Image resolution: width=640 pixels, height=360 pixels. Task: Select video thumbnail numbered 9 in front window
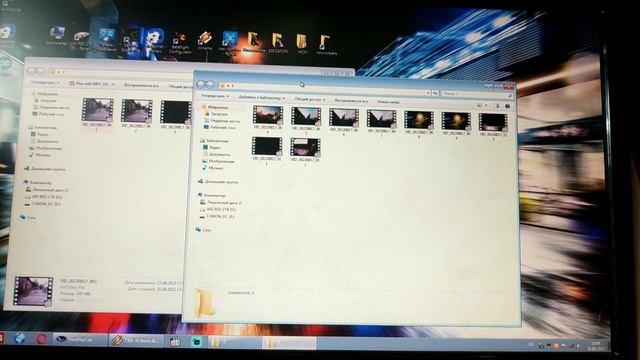tap(456, 121)
